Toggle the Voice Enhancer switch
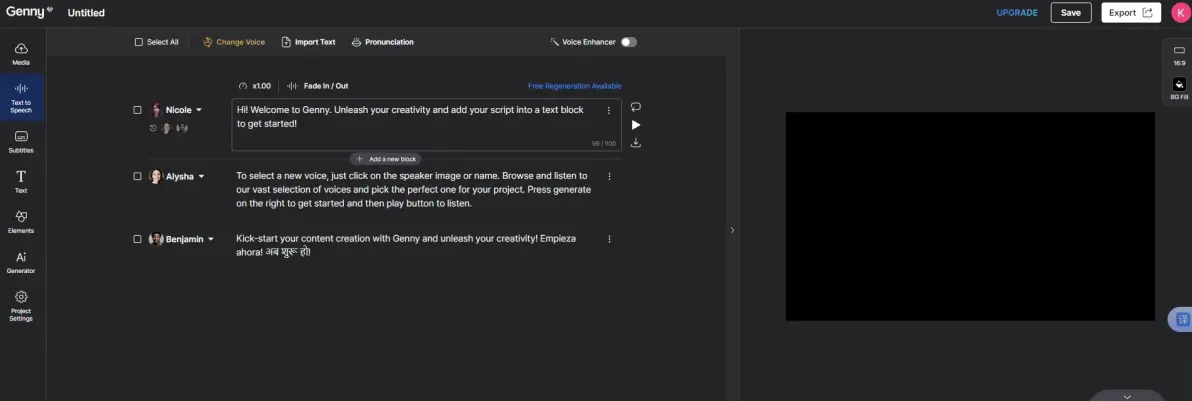1192x401 pixels. (628, 42)
